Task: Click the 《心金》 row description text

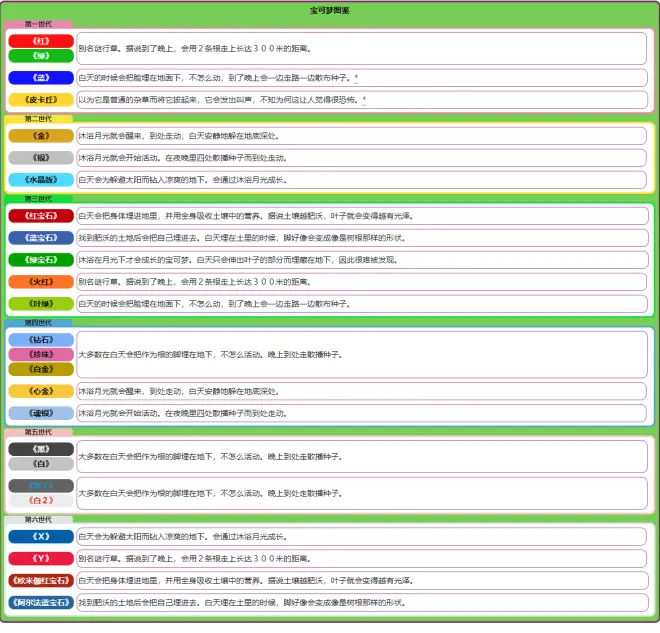Action: click(179, 391)
